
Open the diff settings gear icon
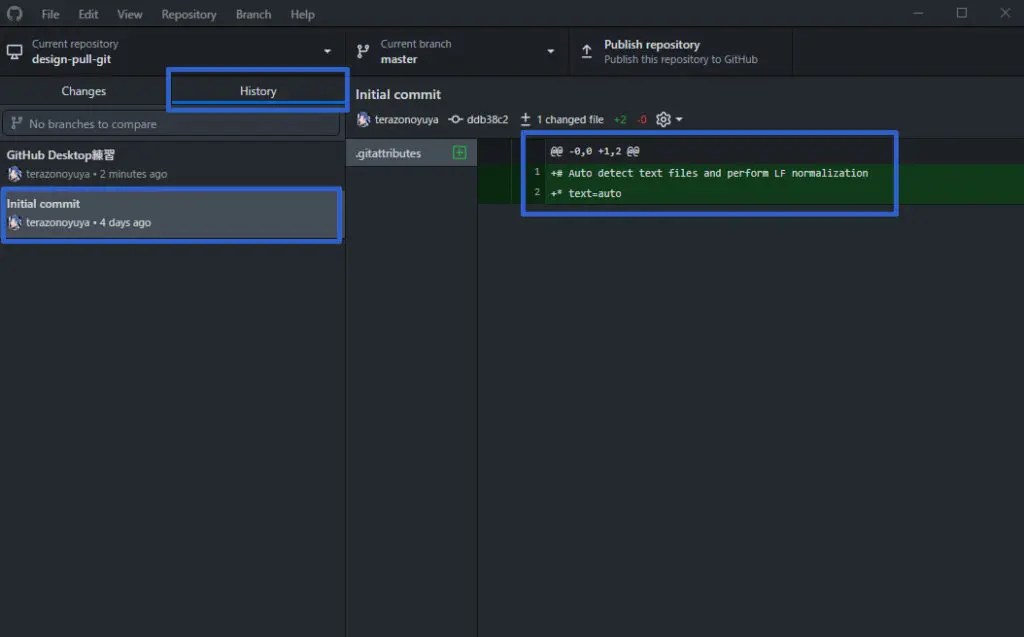click(x=663, y=120)
